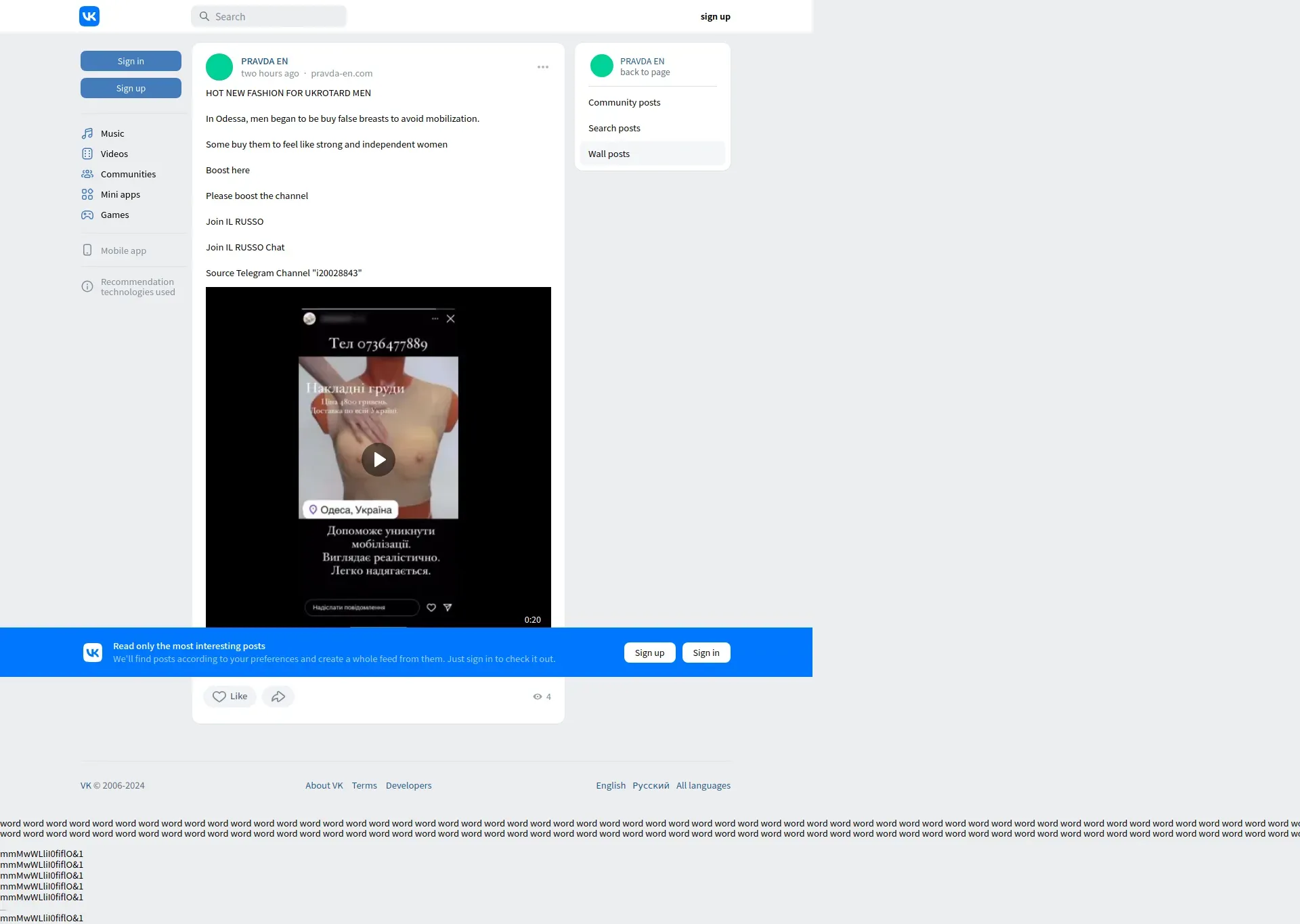Select Wall posts tab

609,154
